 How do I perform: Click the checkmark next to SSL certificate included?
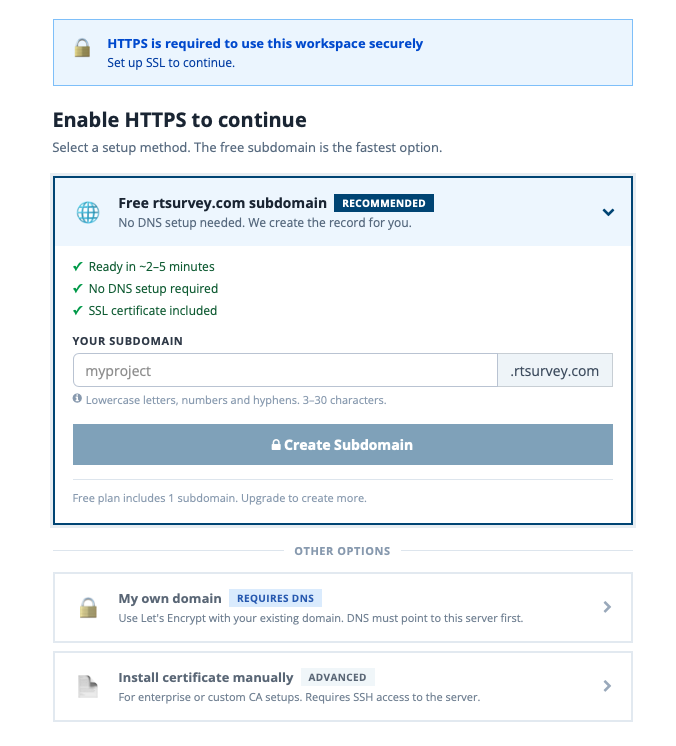click(x=77, y=310)
